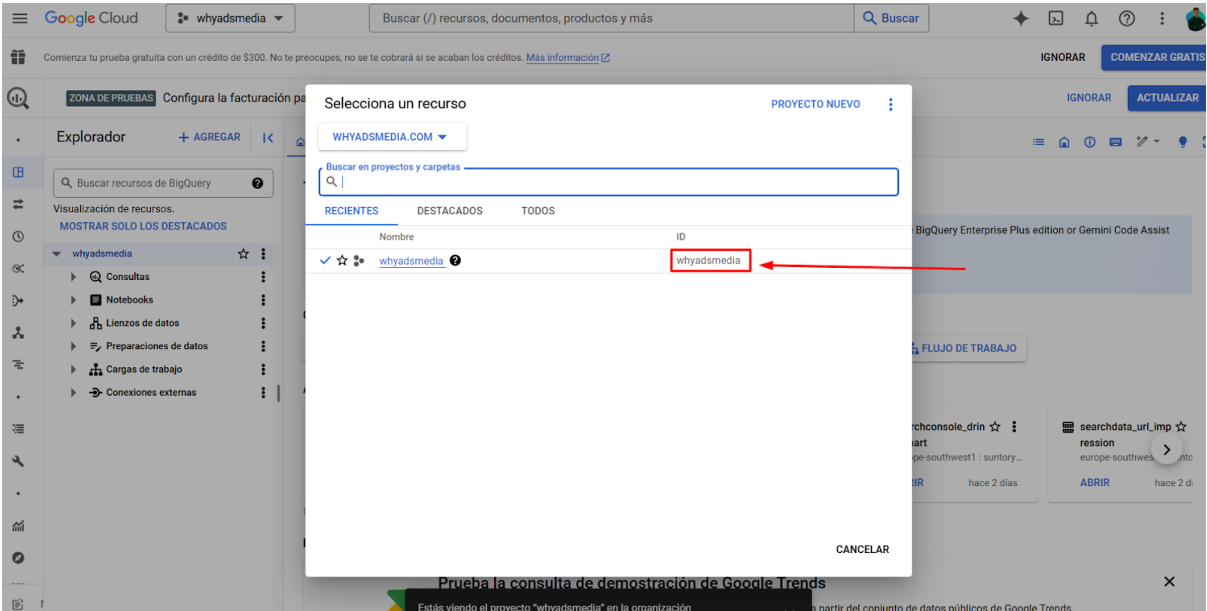This screenshot has width=1207, height=611.
Task: Open the whyadsmedia project picker
Action: [x=229, y=18]
